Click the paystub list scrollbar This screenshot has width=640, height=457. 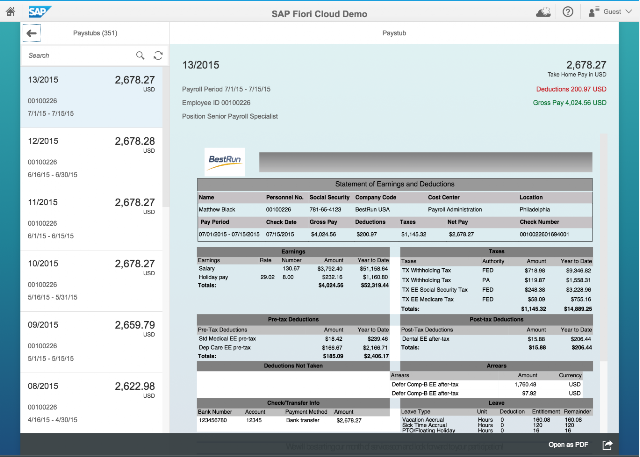166,137
